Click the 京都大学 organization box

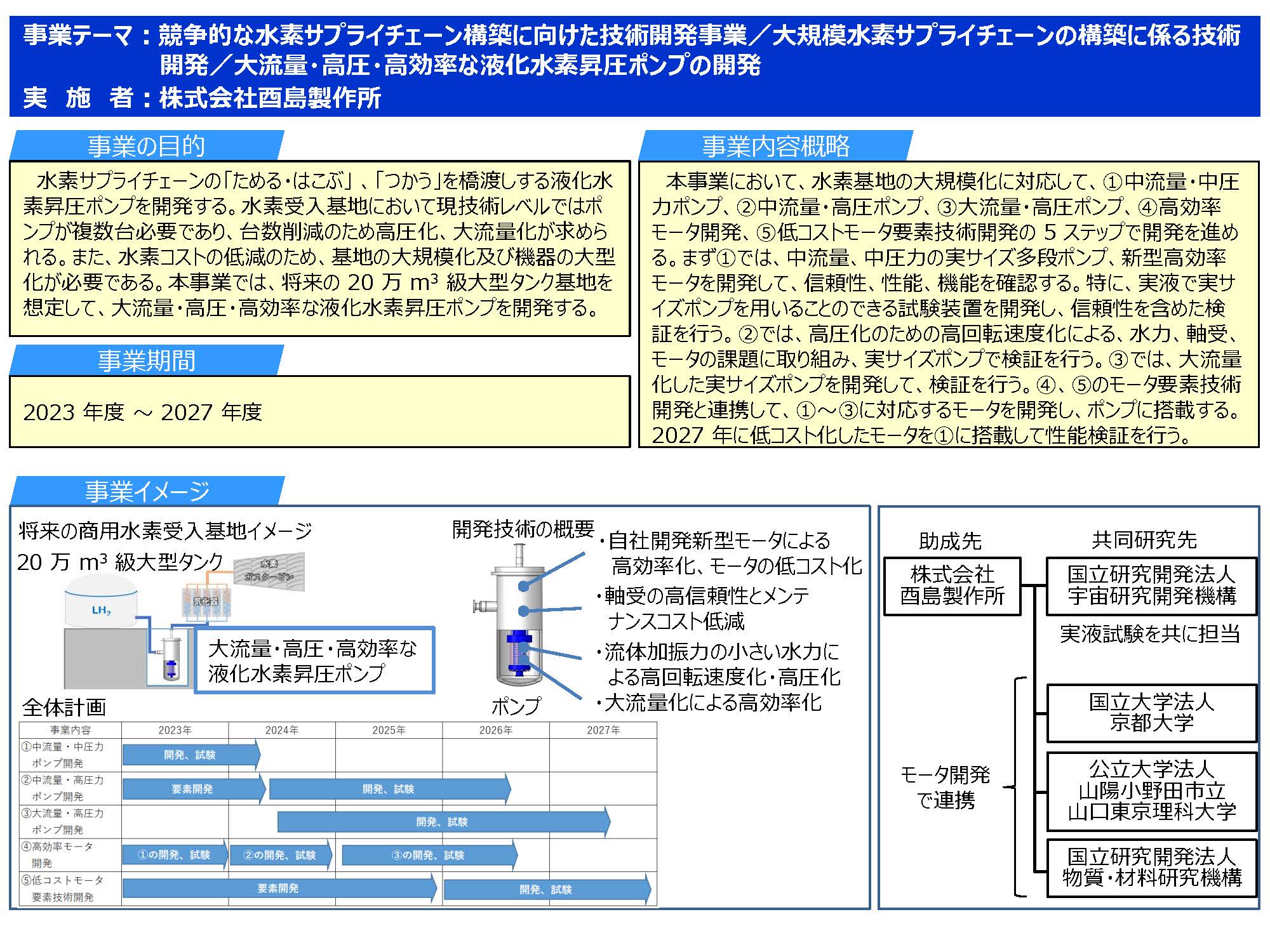1151,713
